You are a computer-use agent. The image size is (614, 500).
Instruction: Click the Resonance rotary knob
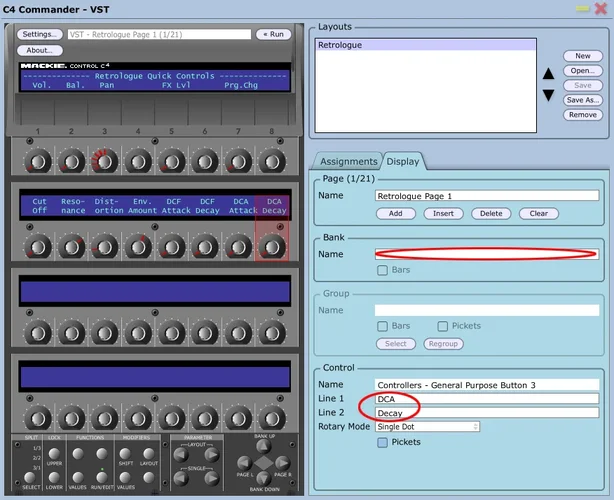pos(72,247)
